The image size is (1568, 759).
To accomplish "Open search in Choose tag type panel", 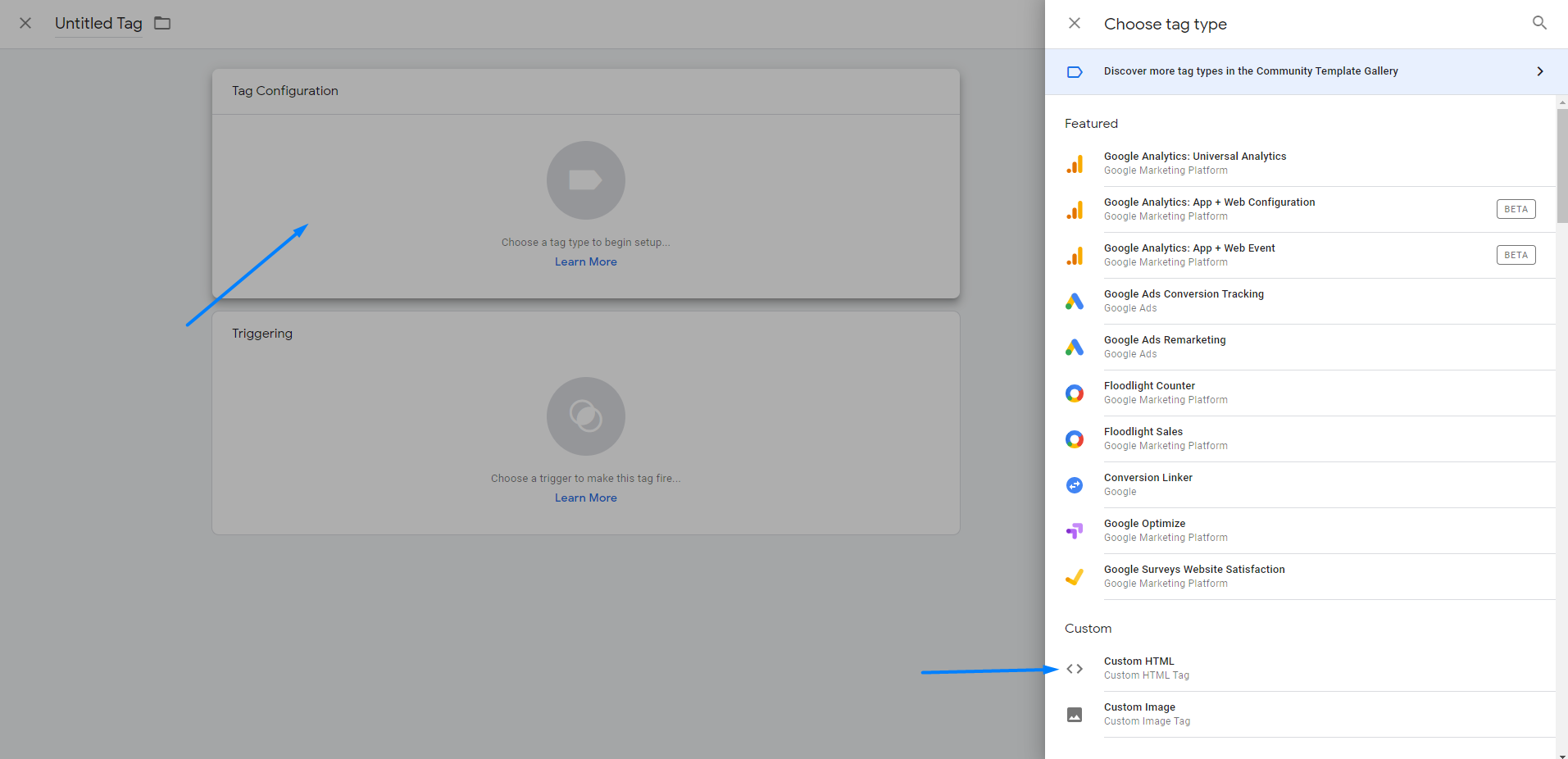I will 1539,23.
